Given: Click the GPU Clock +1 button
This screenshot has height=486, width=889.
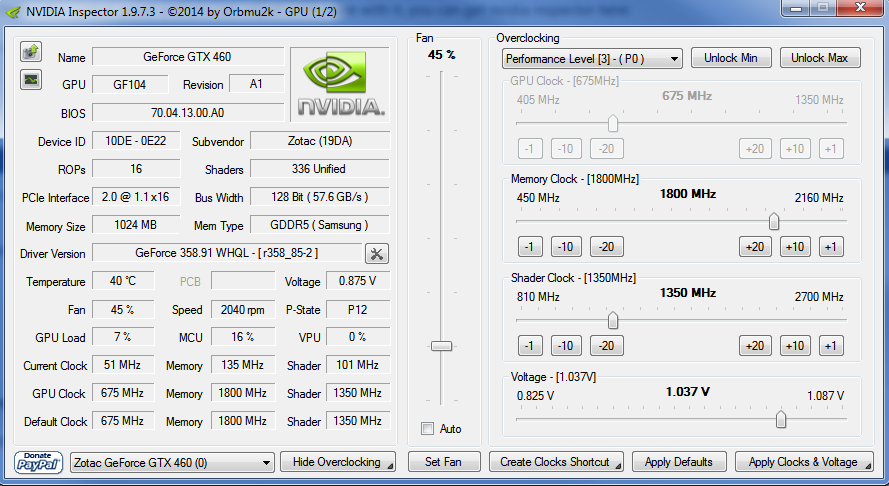Looking at the screenshot, I should (831, 149).
